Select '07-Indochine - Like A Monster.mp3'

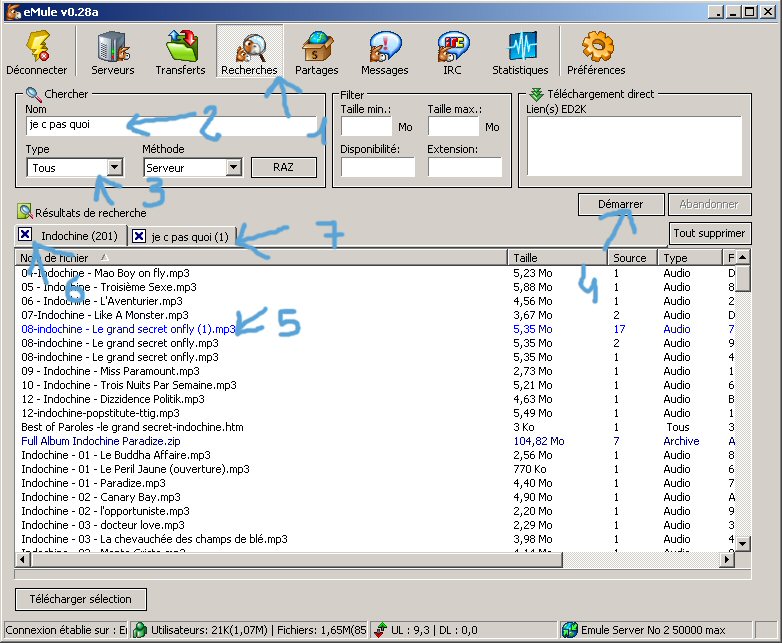pos(105,315)
